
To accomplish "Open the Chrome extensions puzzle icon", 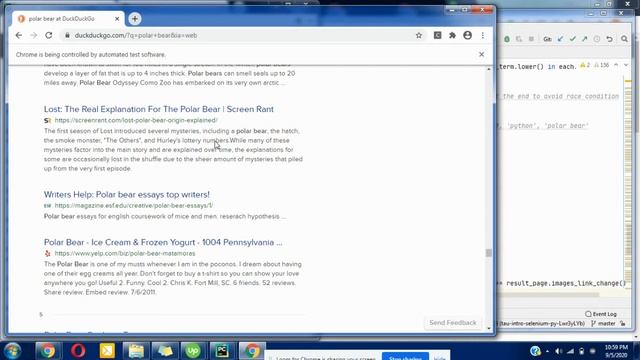I will [452, 36].
